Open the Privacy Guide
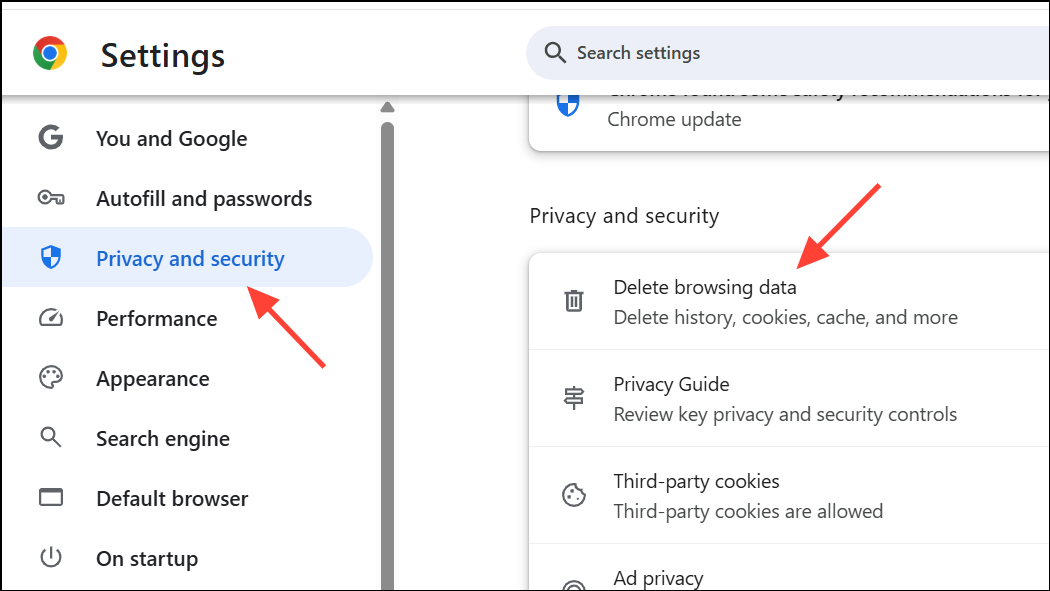Image resolution: width=1050 pixels, height=591 pixels. click(x=671, y=383)
